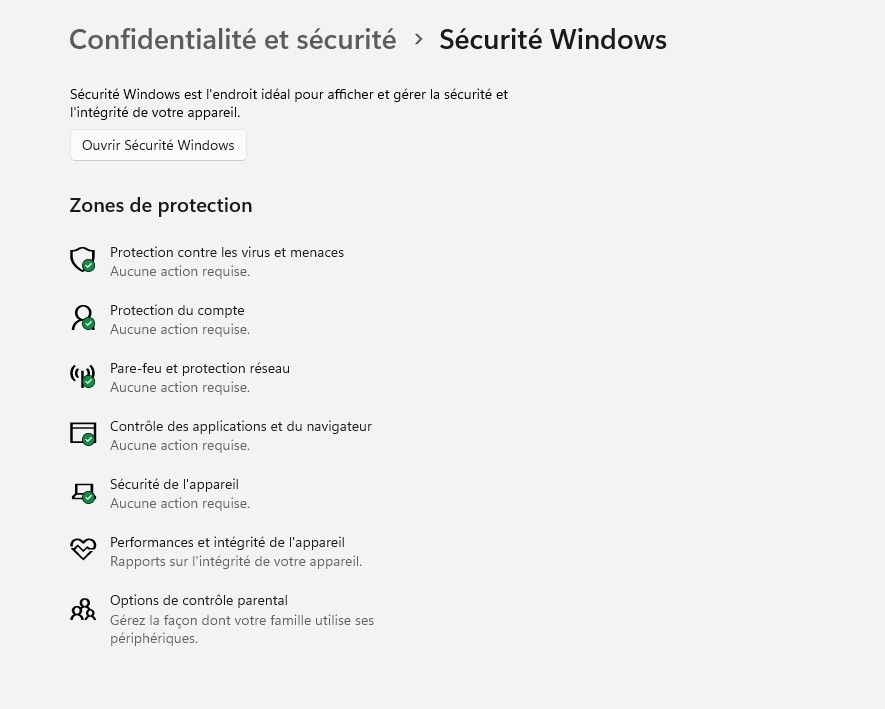The height and width of the screenshot is (709, 885).
Task: Select the Sécurité Windows page title
Action: pos(553,40)
